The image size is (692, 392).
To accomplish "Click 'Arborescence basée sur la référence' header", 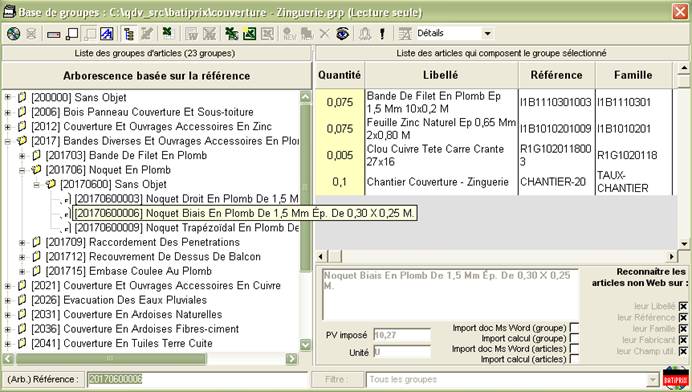I will [157, 76].
